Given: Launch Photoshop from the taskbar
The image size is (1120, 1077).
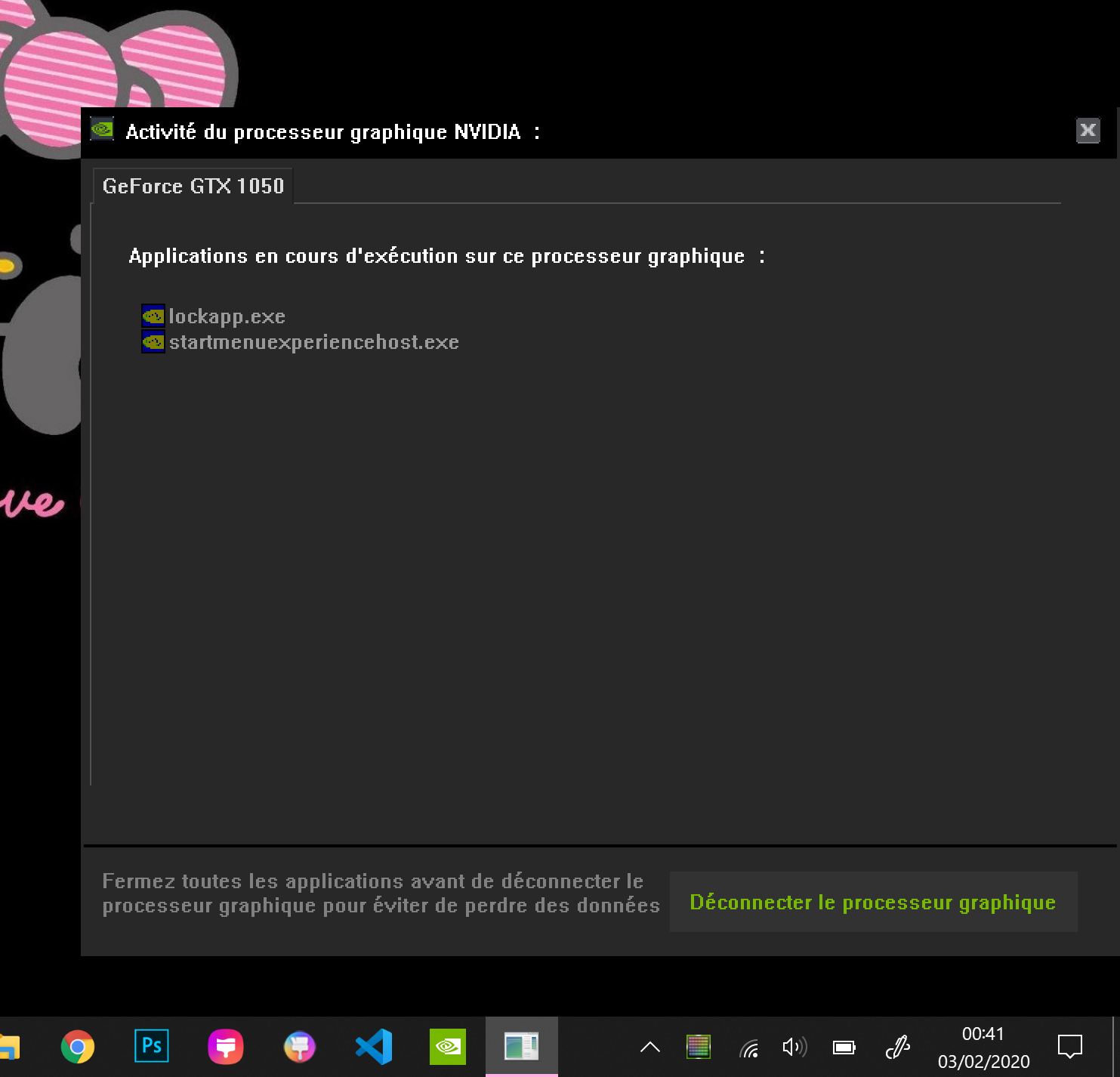Looking at the screenshot, I should [x=151, y=1047].
